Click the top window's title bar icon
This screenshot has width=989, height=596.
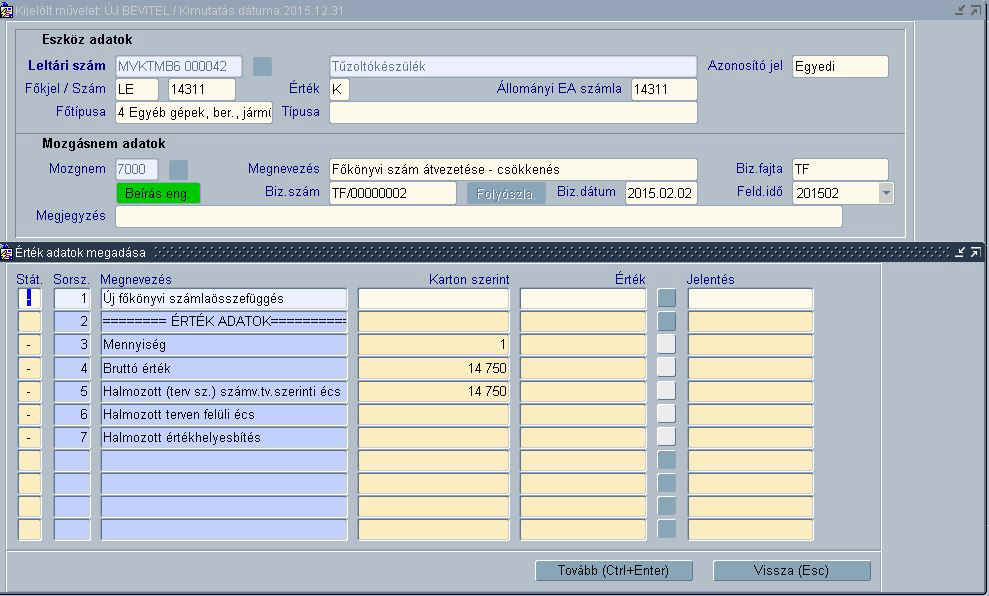point(7,11)
